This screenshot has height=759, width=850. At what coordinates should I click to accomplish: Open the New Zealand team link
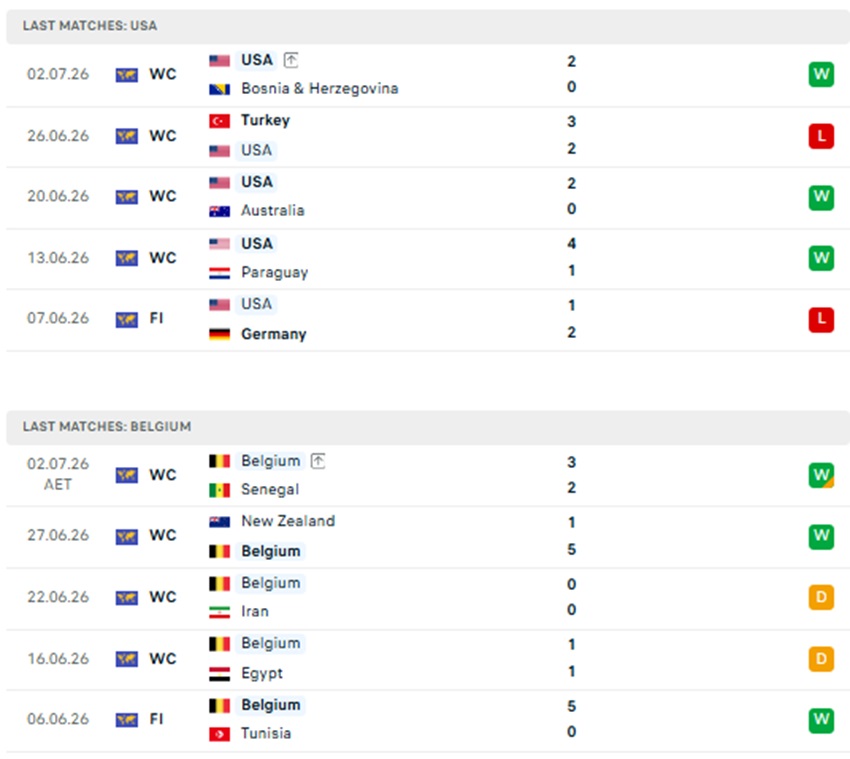coord(288,521)
